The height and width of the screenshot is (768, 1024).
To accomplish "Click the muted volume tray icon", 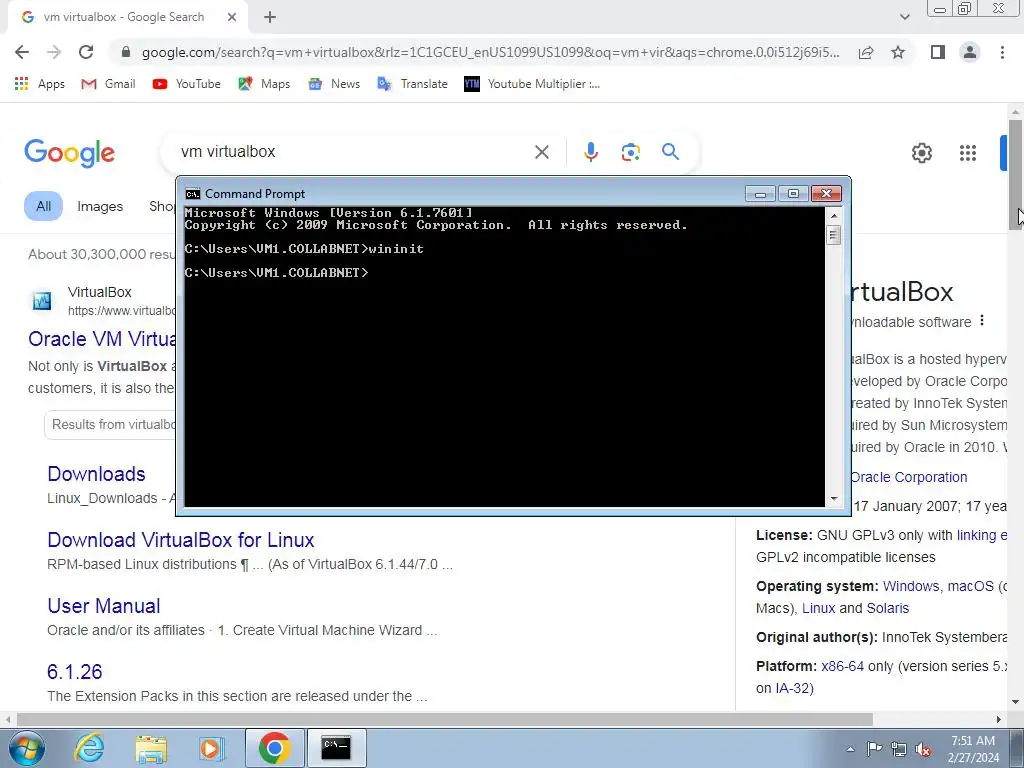I will [x=923, y=749].
